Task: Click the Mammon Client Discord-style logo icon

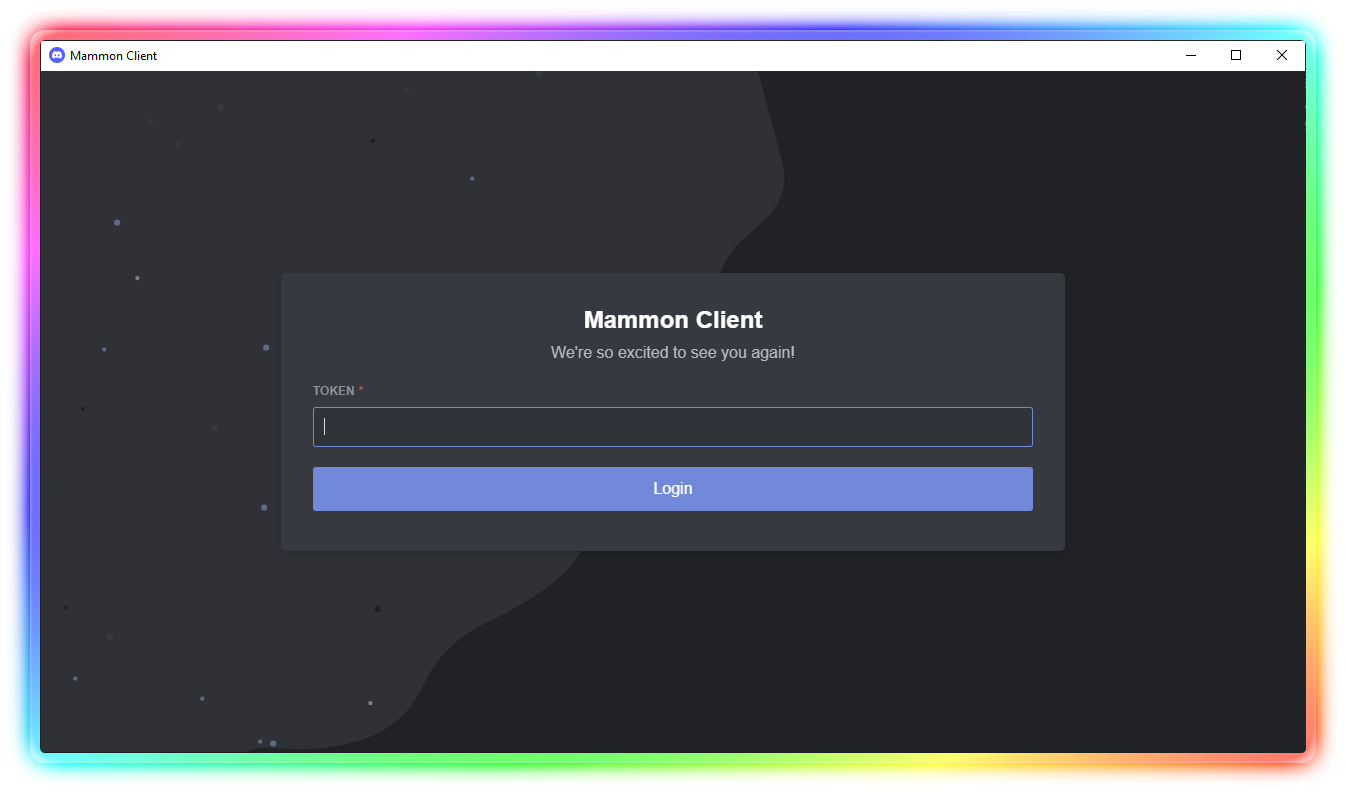Action: (x=56, y=55)
